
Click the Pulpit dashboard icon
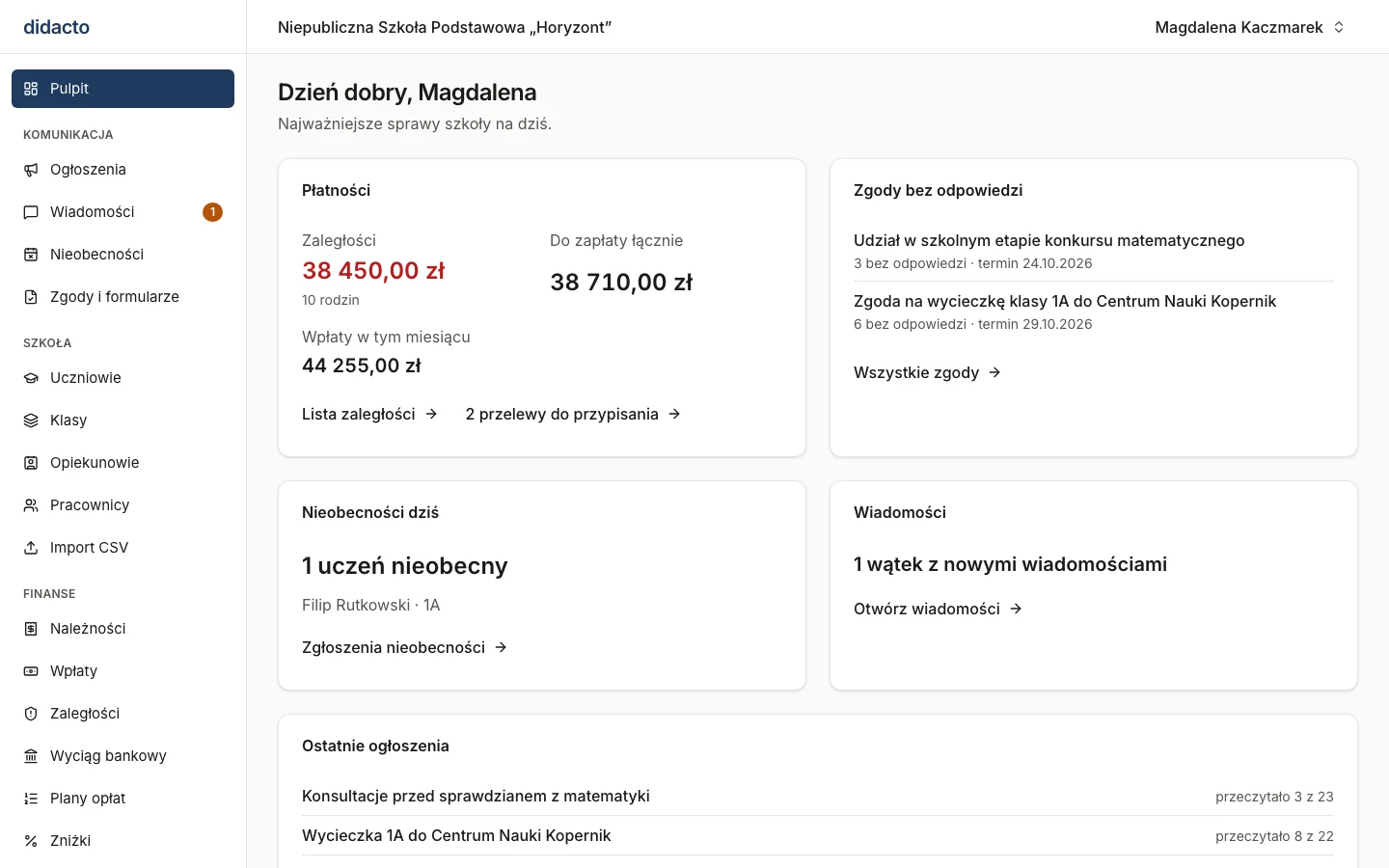click(x=31, y=89)
